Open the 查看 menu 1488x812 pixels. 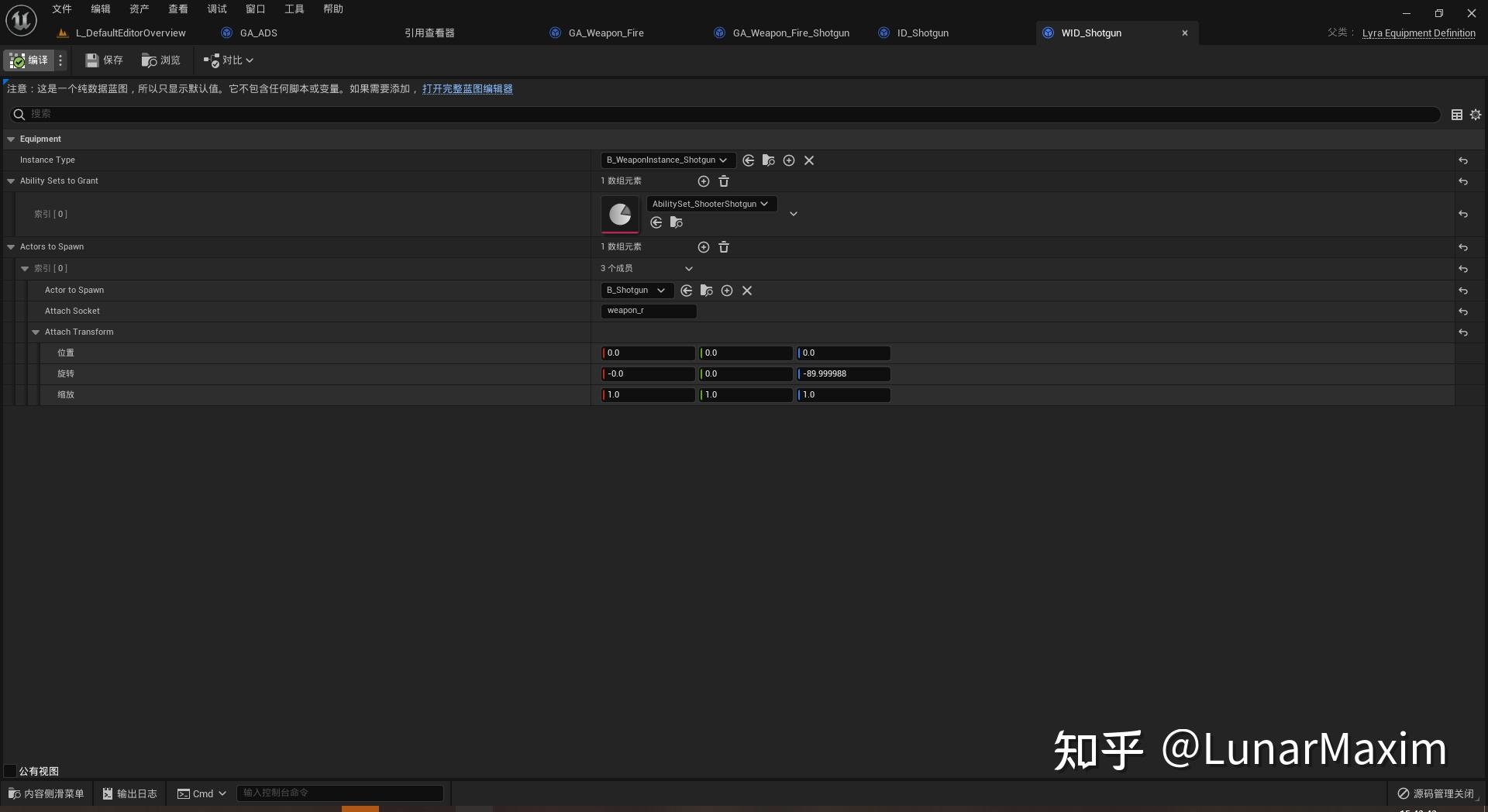click(x=178, y=9)
